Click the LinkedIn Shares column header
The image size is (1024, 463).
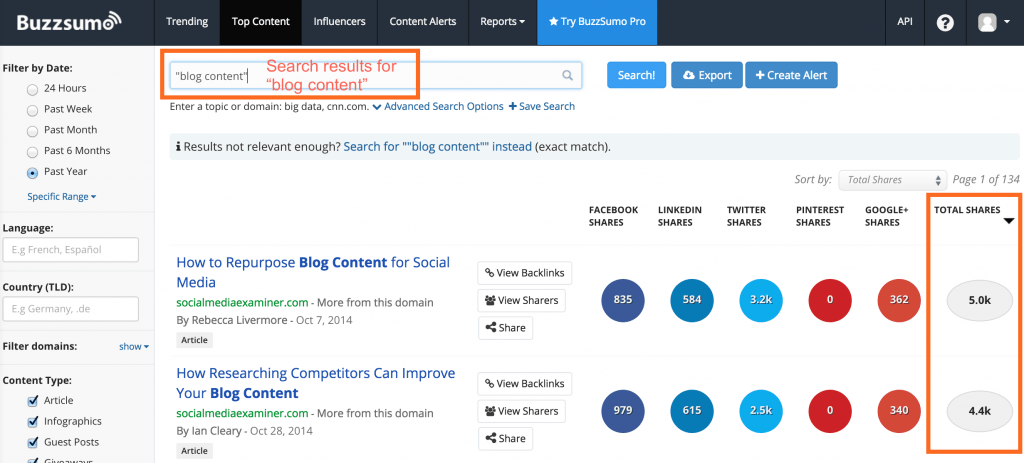(680, 216)
